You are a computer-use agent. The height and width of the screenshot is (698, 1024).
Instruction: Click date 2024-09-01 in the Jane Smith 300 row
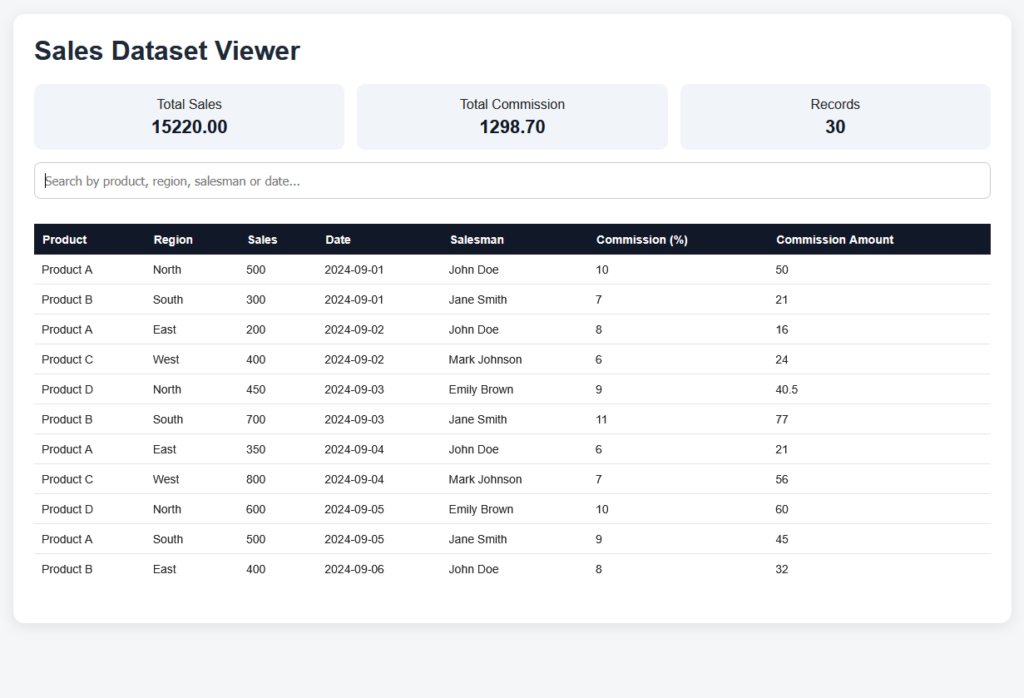(354, 300)
